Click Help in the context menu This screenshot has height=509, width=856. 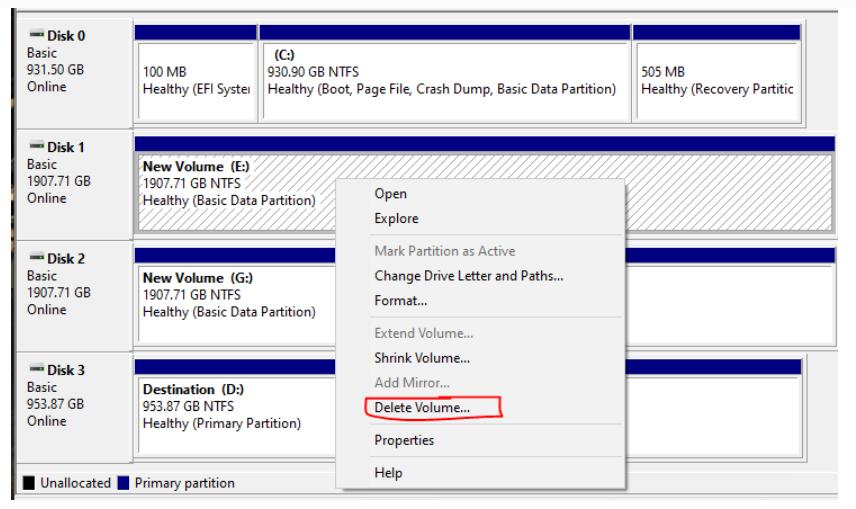coord(388,473)
